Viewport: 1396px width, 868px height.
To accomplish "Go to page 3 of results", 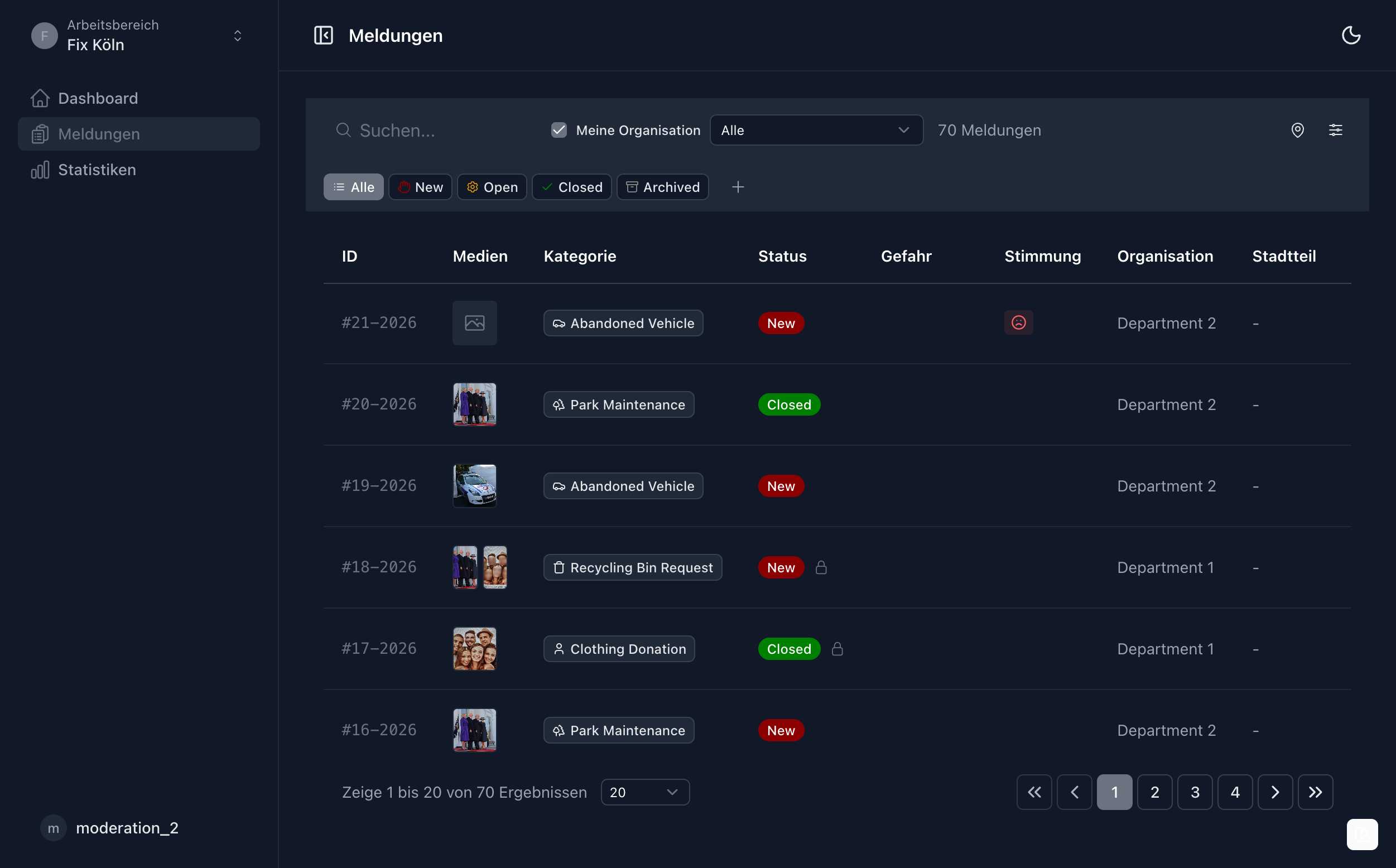I will (x=1195, y=792).
